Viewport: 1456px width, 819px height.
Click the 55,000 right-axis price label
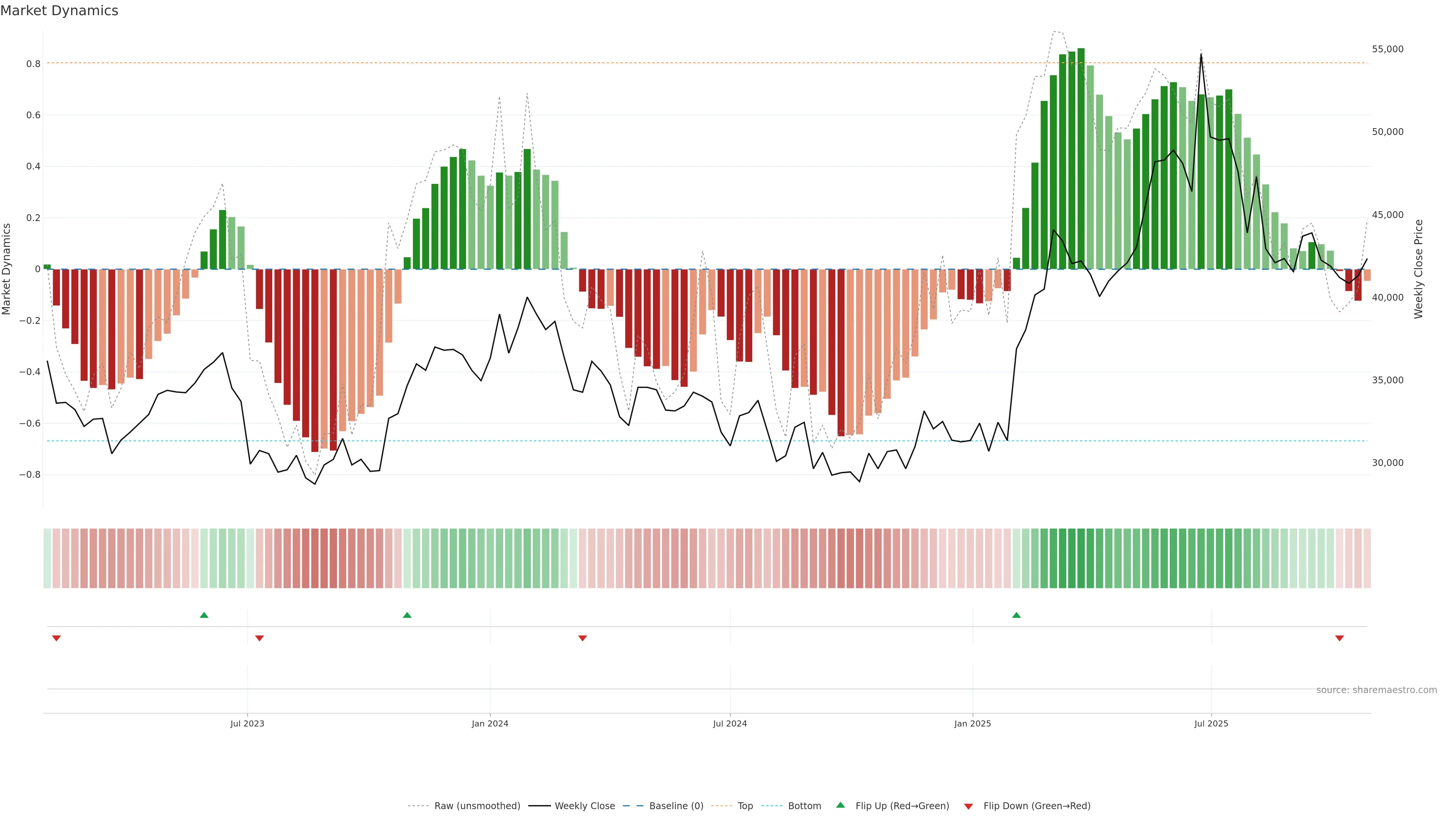[1388, 49]
